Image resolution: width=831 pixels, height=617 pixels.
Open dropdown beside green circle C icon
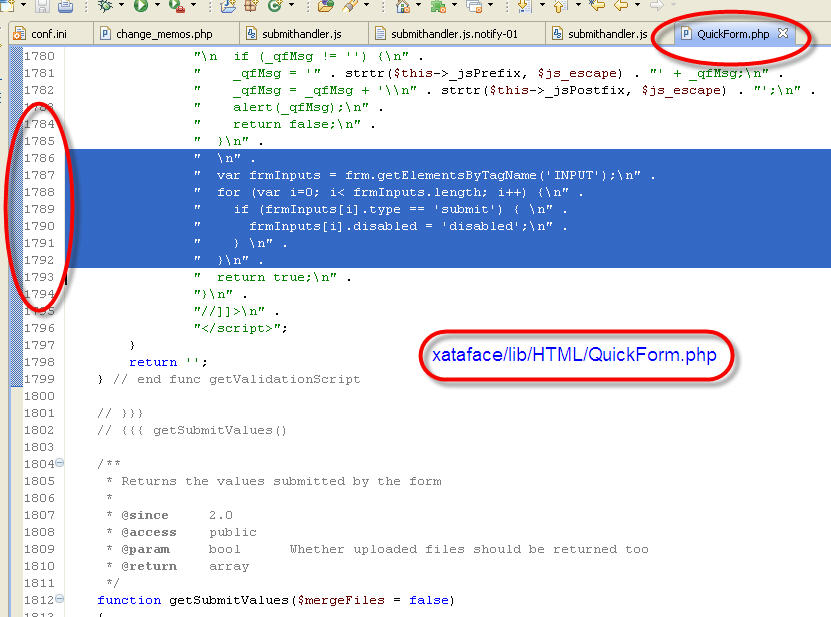point(291,5)
